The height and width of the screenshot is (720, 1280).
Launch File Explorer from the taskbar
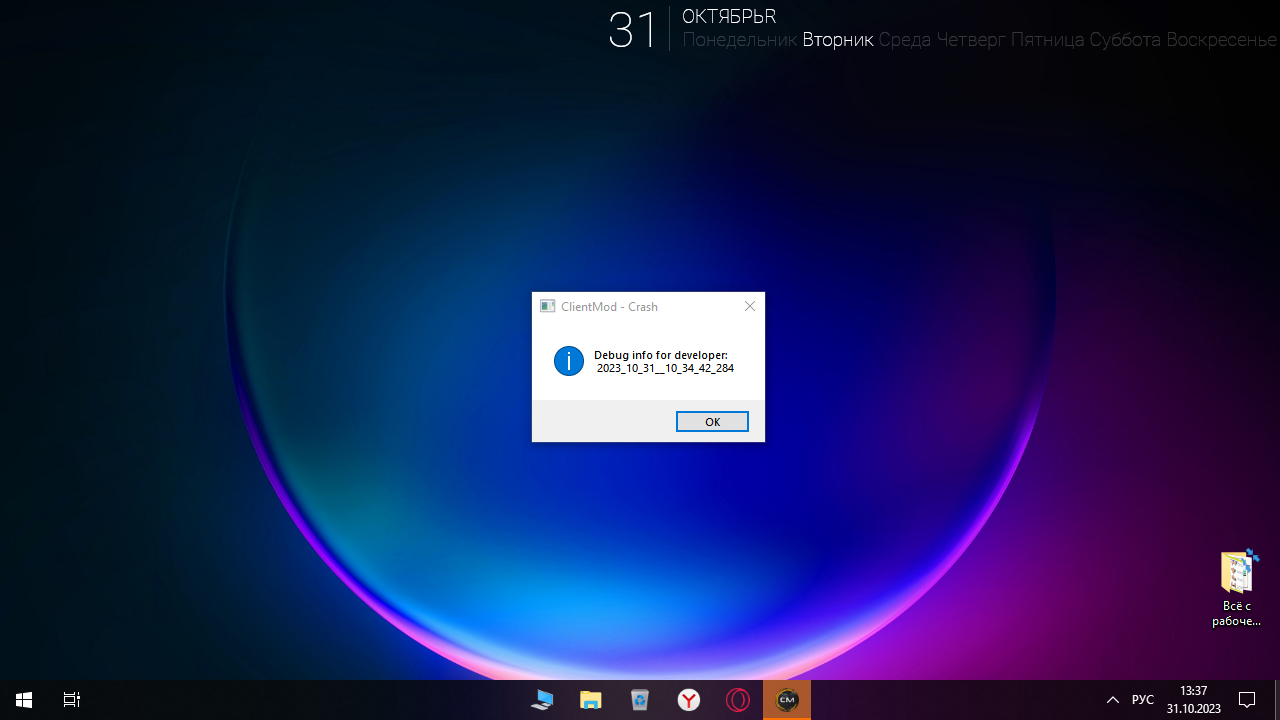coord(591,700)
